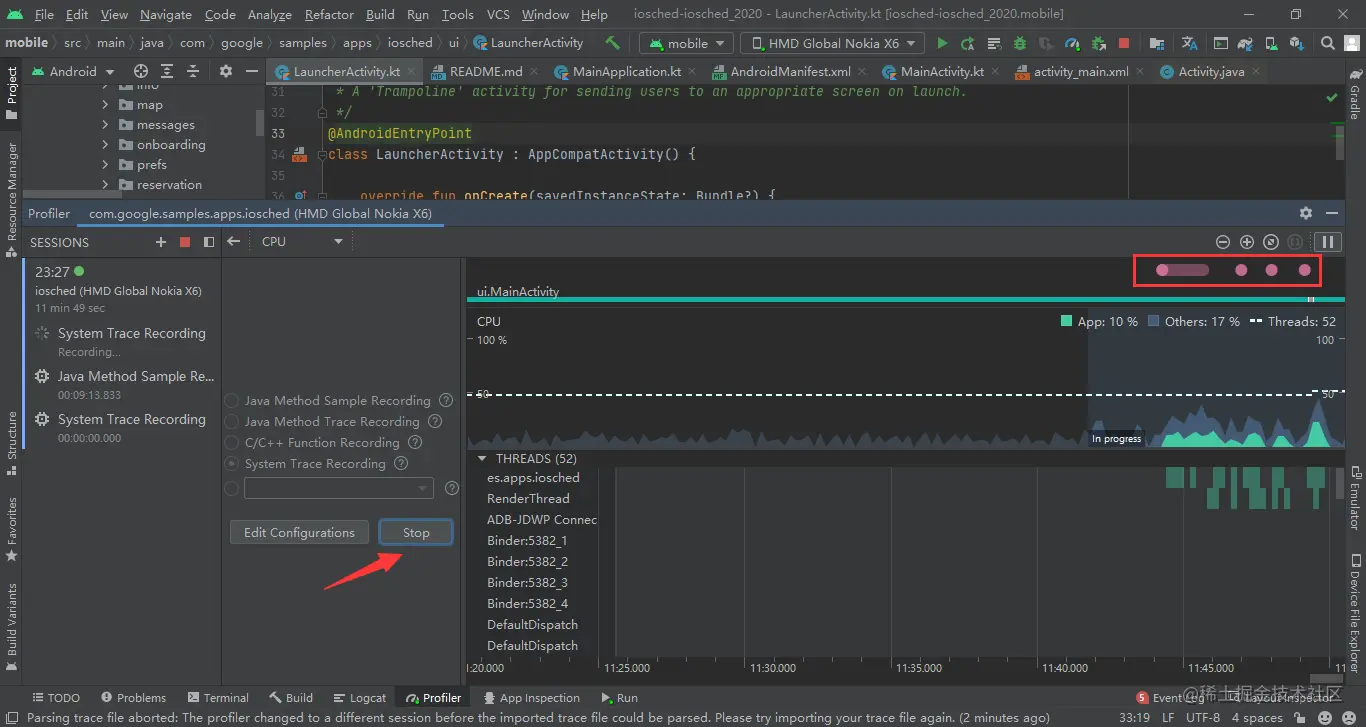The height and width of the screenshot is (727, 1366).
Task: Click help icon beside System Trace Recording option
Action: [401, 463]
